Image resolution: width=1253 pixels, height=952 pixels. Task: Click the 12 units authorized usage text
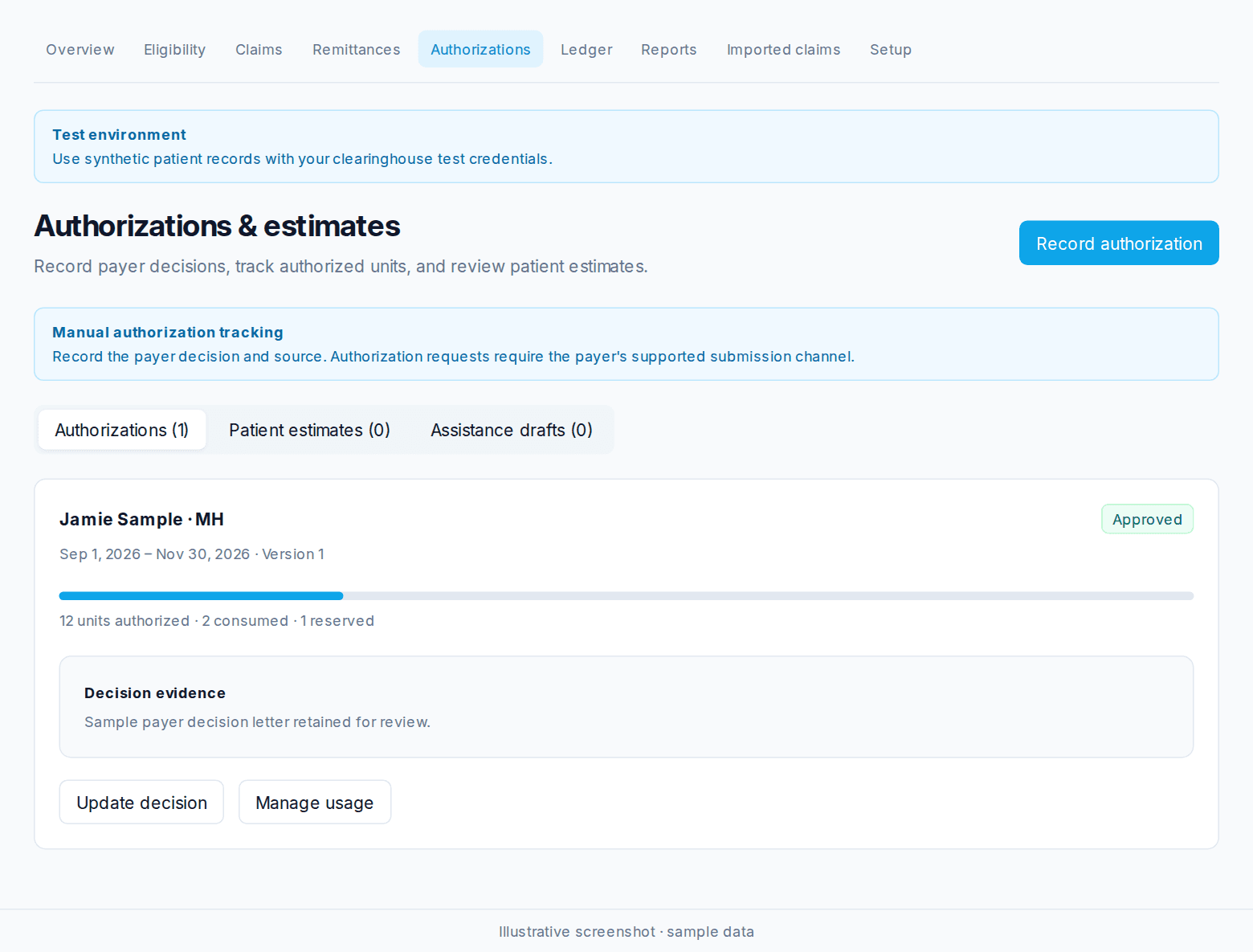click(217, 621)
